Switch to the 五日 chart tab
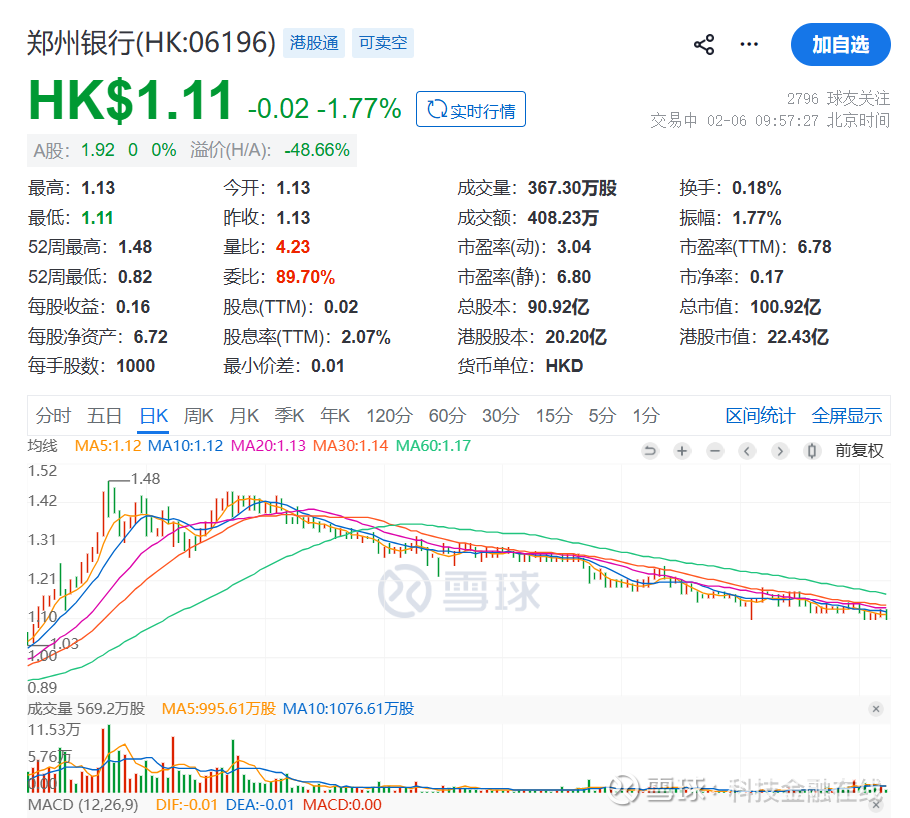 tap(104, 416)
